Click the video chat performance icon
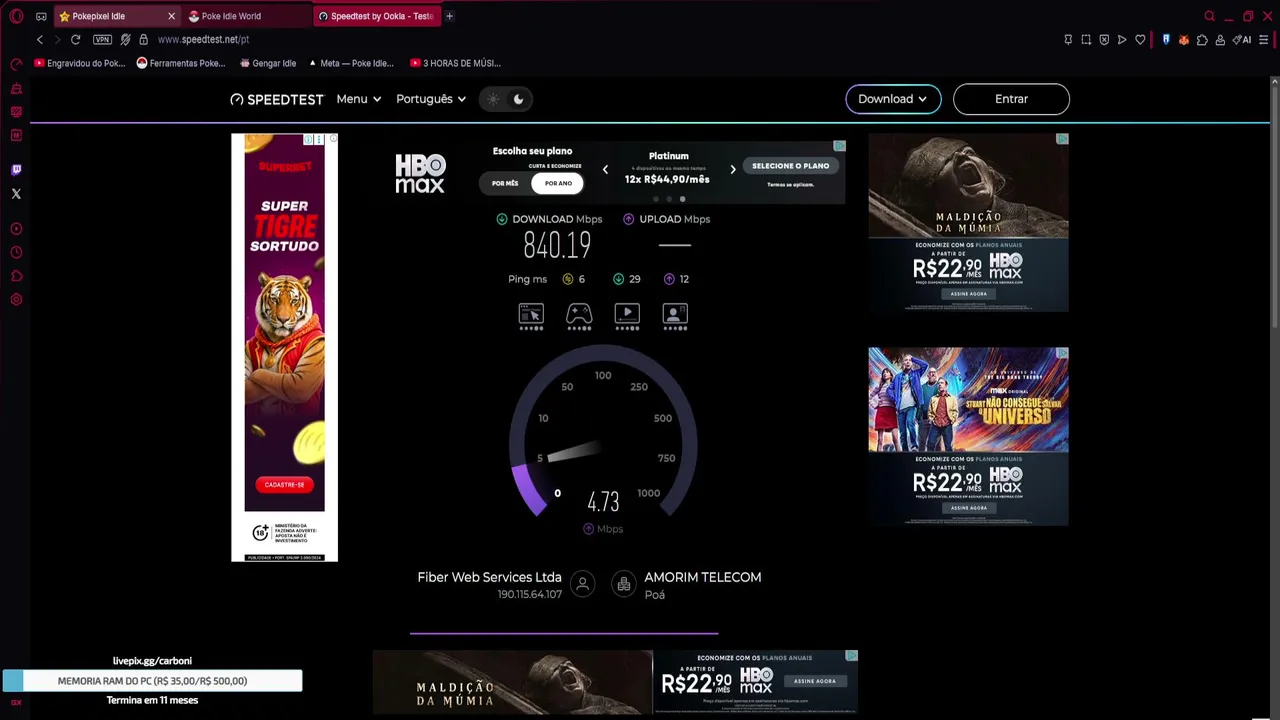Screen dimensions: 1280x720 675,316
